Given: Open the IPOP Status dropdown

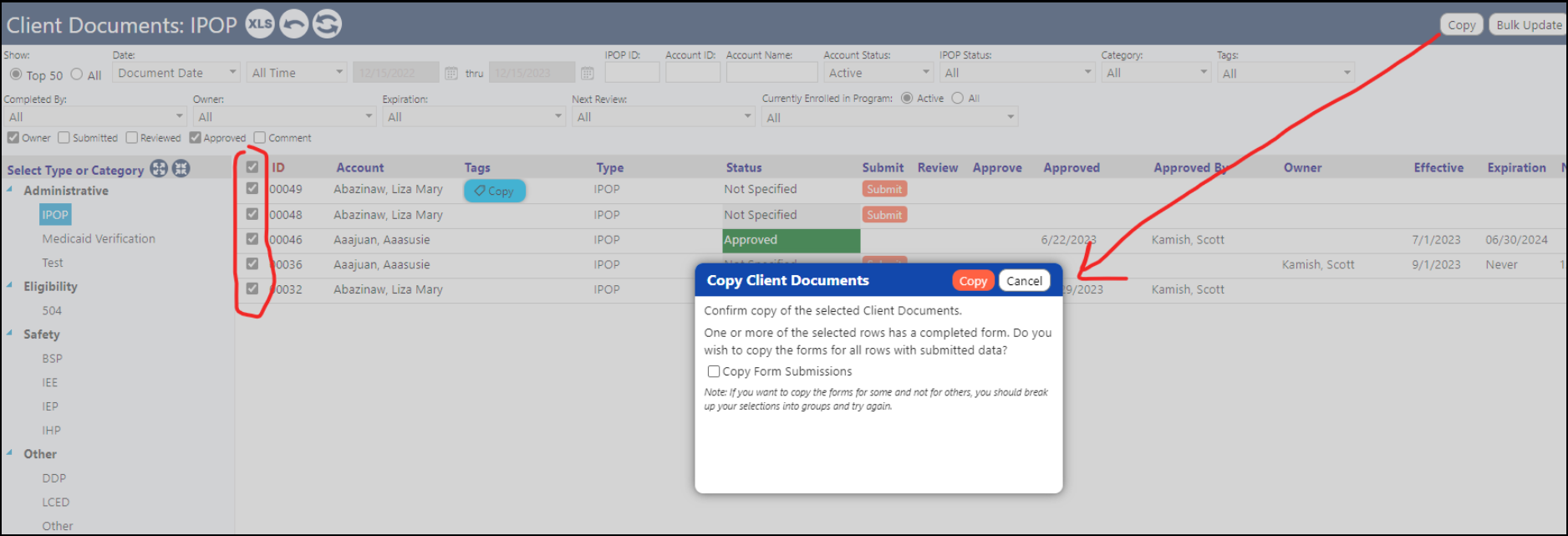Looking at the screenshot, I should pyautogui.click(x=1017, y=73).
